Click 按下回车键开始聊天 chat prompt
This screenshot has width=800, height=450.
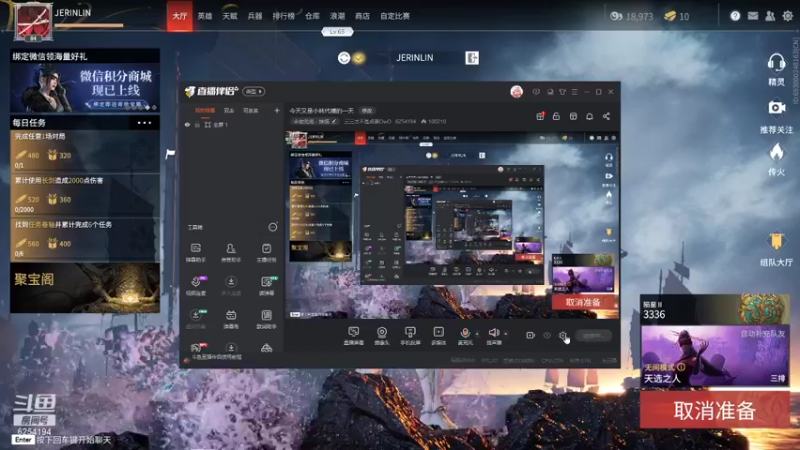point(74,440)
